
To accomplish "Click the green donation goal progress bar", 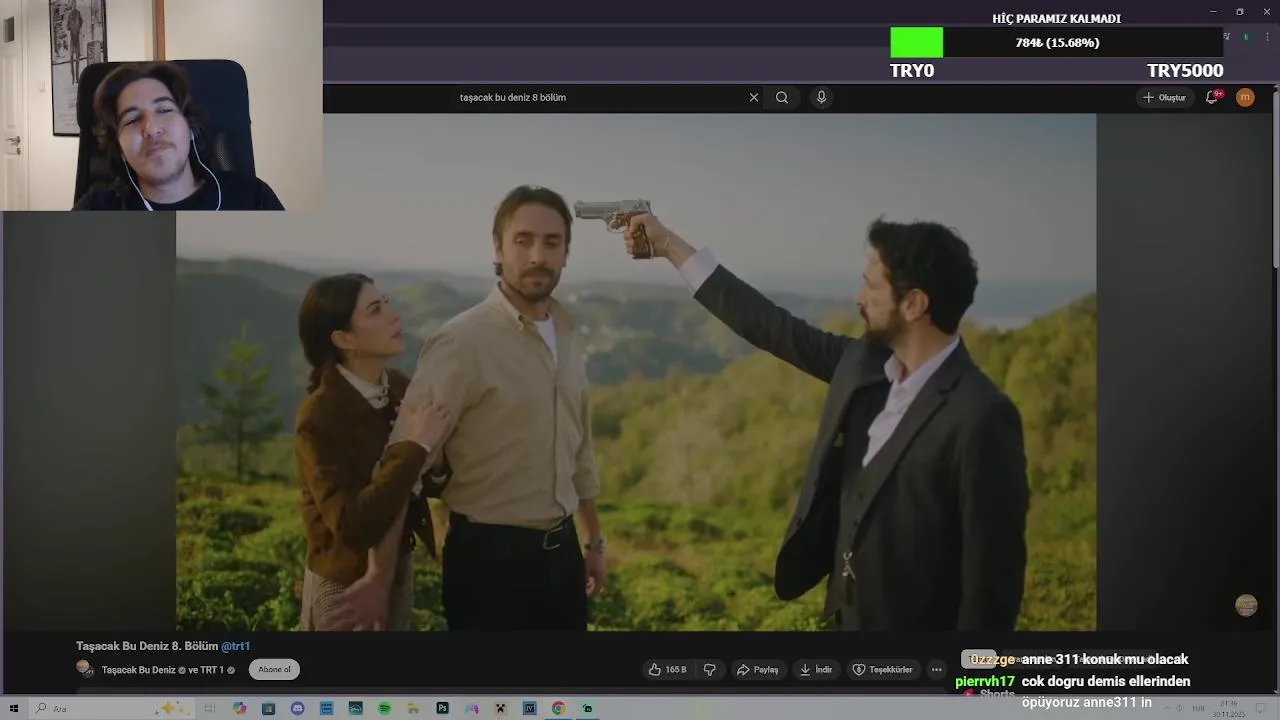I will pos(916,42).
